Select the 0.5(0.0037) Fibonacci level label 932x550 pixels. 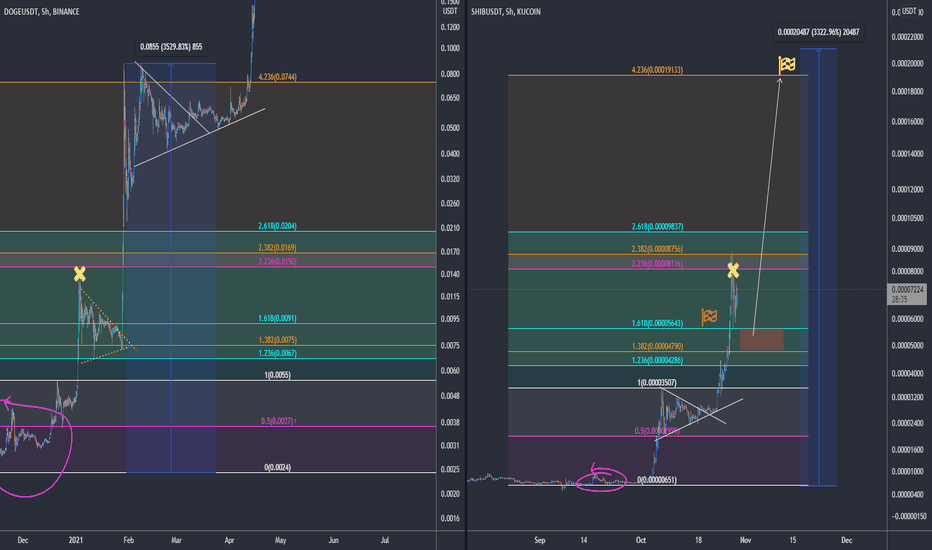tap(277, 421)
